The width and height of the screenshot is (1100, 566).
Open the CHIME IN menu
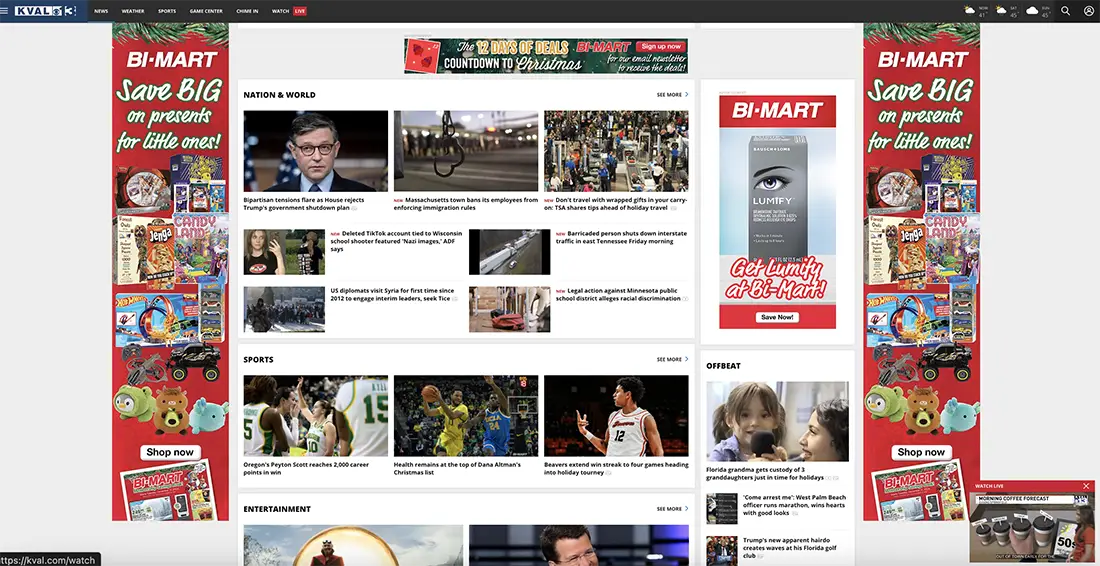pyautogui.click(x=247, y=11)
